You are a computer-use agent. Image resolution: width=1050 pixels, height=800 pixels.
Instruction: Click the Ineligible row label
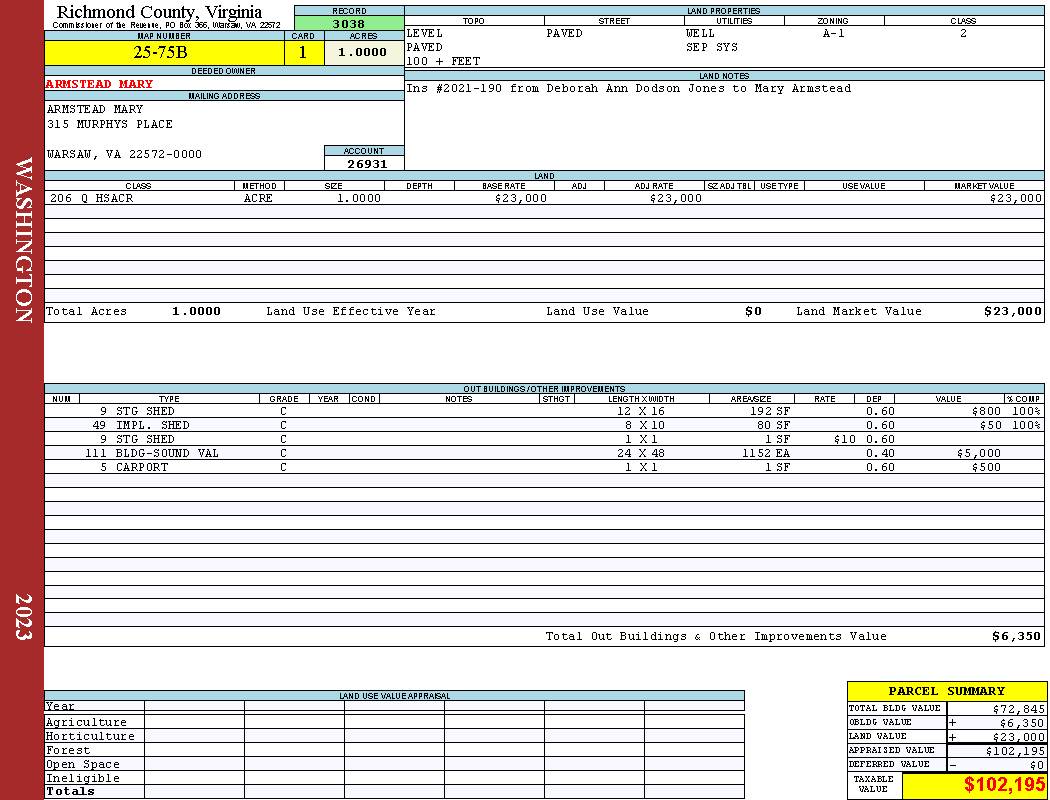pyautogui.click(x=82, y=779)
